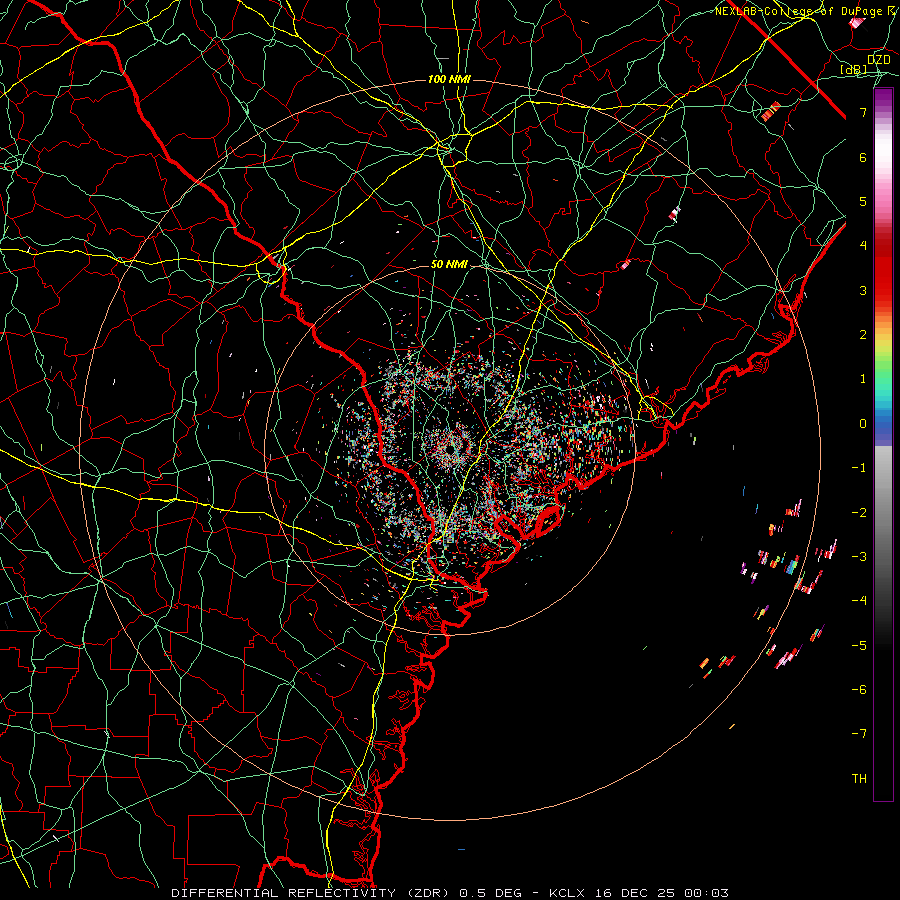
Task: Click the 50 NMI range ring label
Action: [x=449, y=264]
